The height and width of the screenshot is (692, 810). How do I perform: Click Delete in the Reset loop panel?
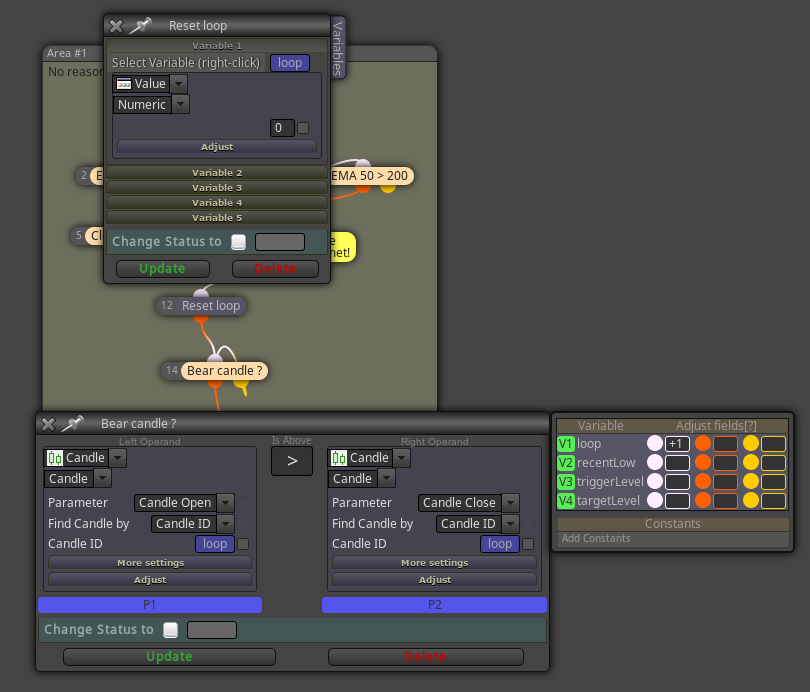point(275,269)
